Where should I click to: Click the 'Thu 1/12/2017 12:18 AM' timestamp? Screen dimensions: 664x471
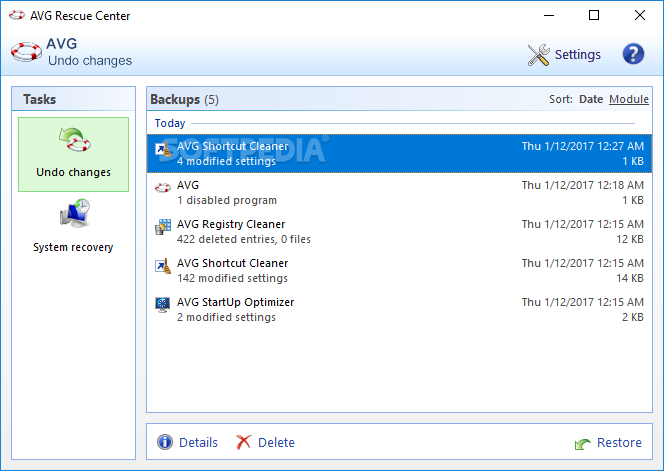click(583, 185)
